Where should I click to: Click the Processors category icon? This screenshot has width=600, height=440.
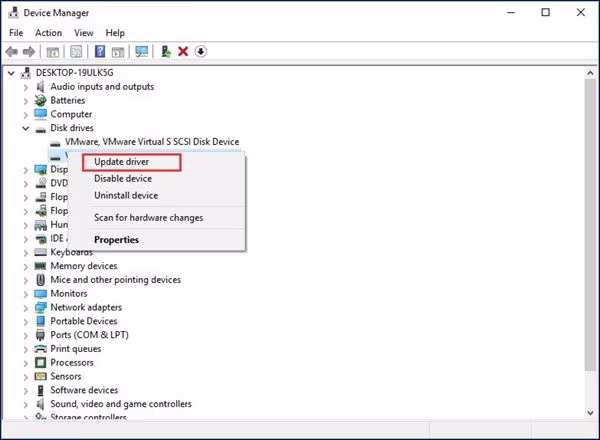[x=40, y=362]
